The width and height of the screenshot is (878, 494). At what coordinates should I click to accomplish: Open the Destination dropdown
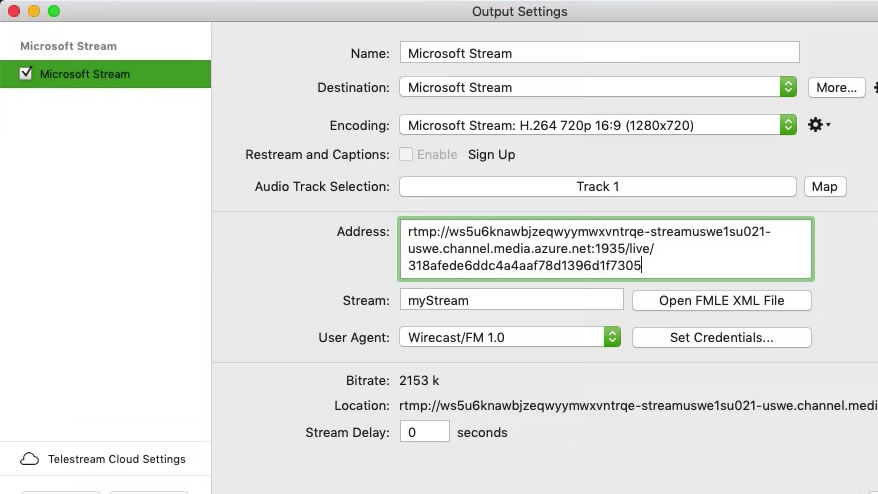point(598,87)
